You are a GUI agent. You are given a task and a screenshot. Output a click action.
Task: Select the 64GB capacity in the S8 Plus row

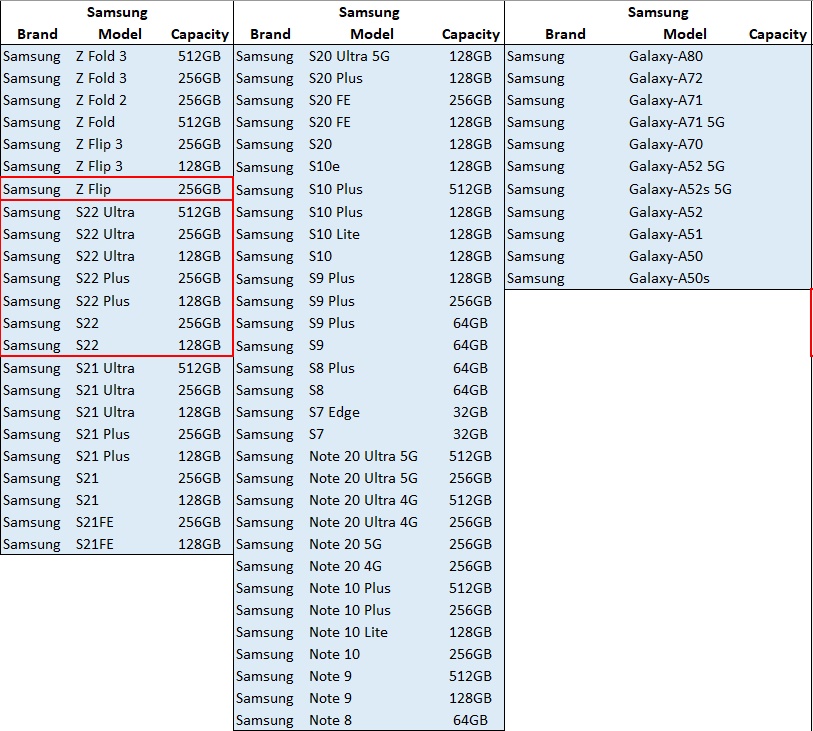pos(470,368)
